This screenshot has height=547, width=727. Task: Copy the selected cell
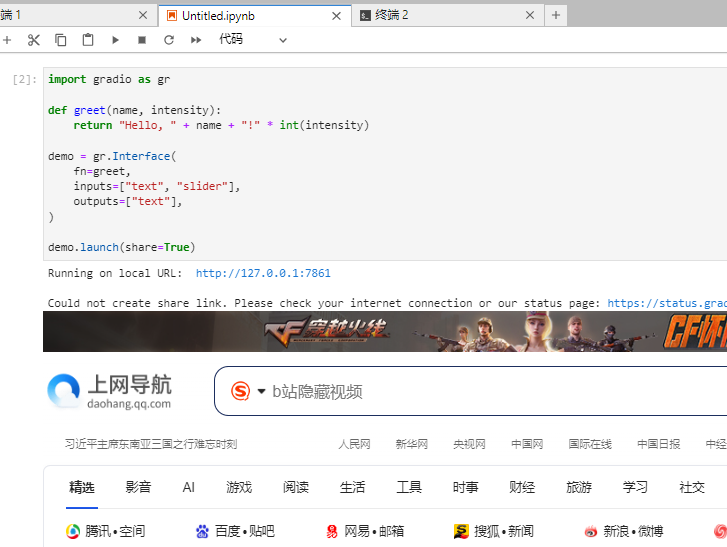61,40
